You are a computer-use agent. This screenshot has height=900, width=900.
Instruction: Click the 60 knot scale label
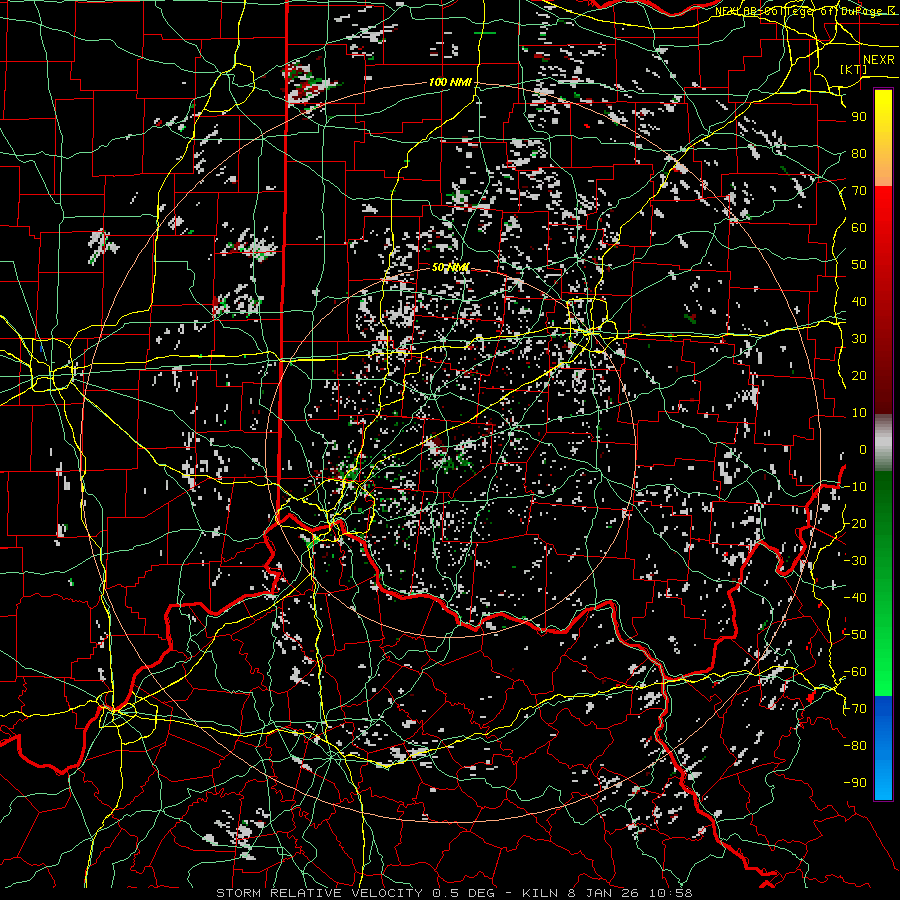point(859,228)
